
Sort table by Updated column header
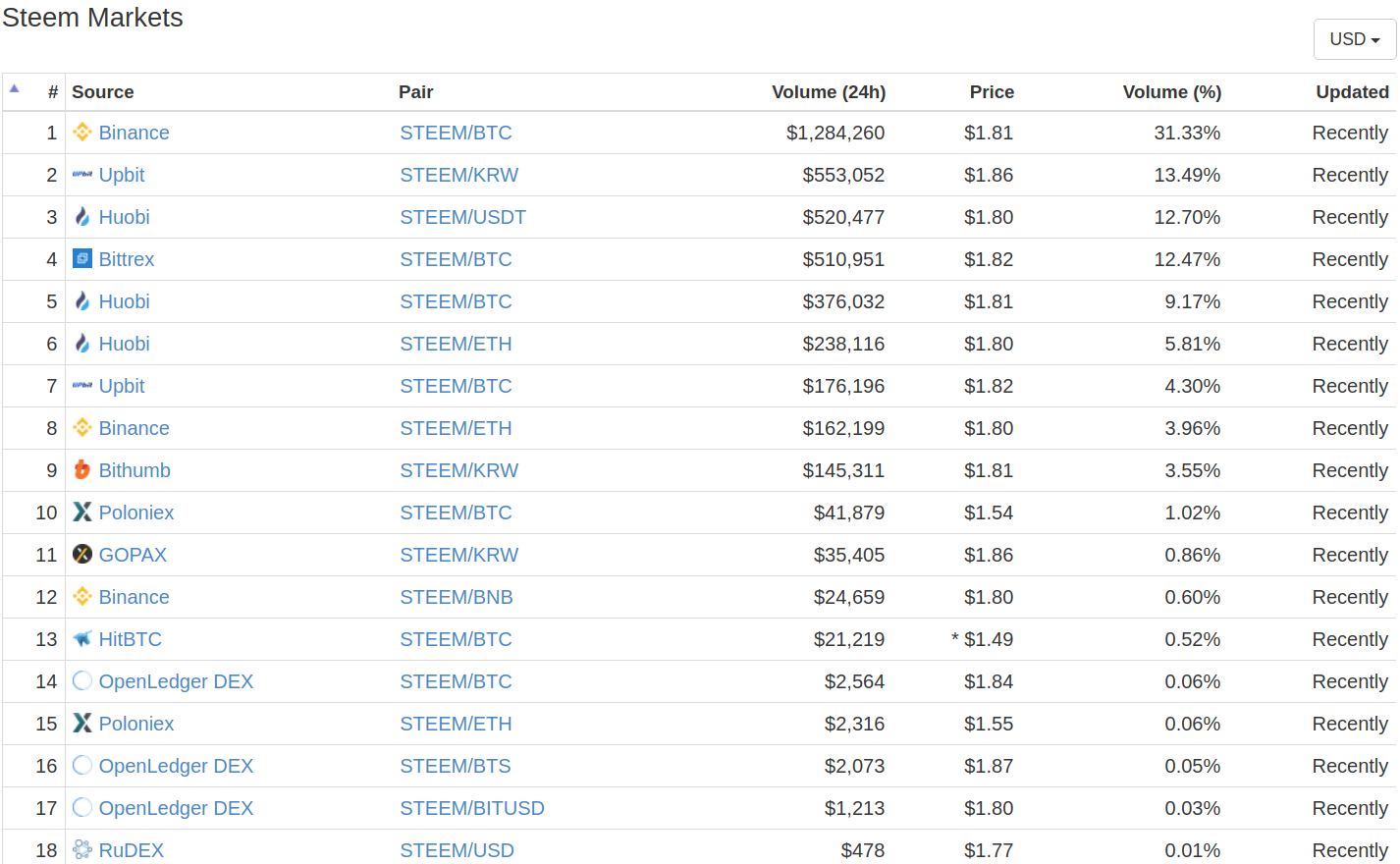[1352, 92]
